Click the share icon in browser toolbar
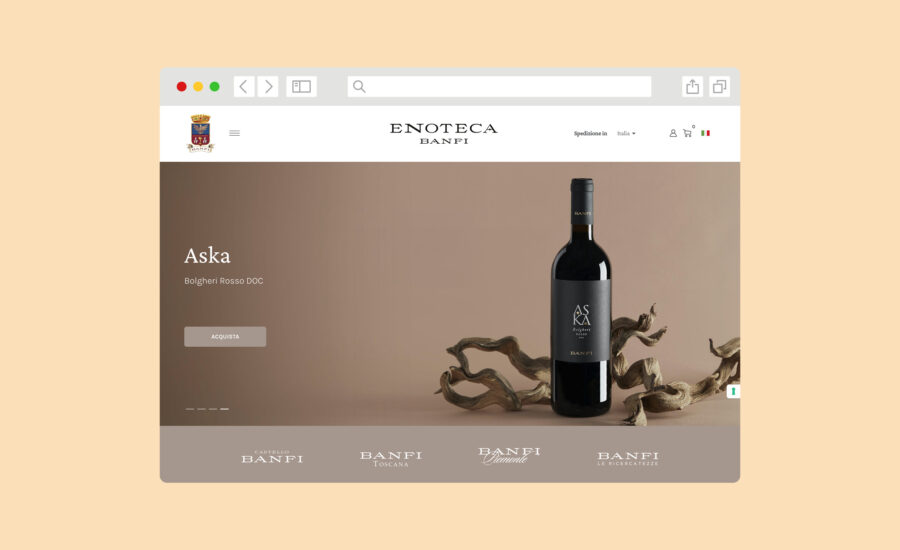This screenshot has height=550, width=900. [x=692, y=87]
